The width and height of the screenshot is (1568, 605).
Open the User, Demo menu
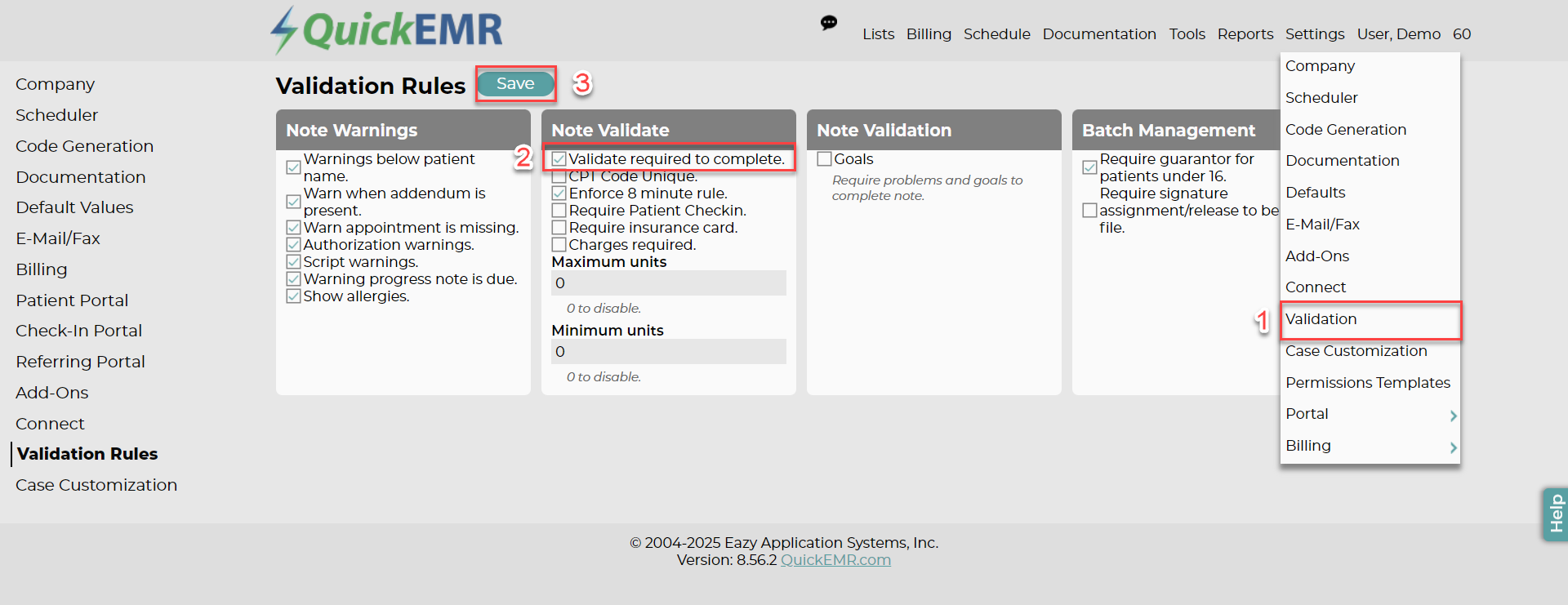1399,34
